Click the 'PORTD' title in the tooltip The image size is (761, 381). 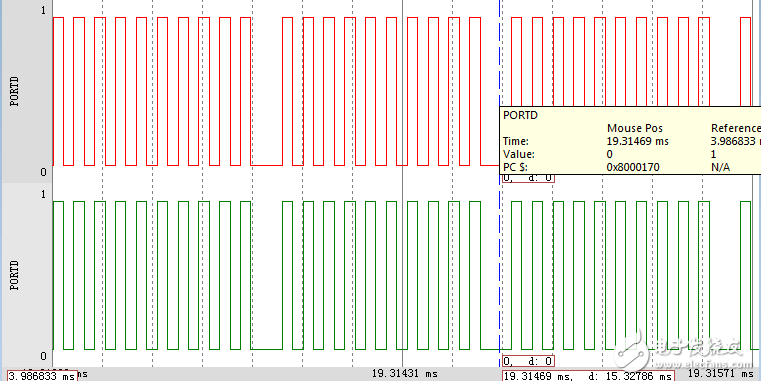pos(520,115)
